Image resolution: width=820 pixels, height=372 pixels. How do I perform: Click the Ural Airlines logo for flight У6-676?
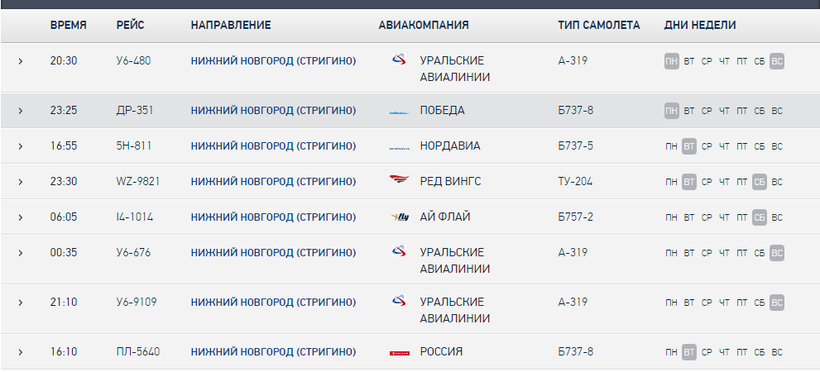pos(399,252)
